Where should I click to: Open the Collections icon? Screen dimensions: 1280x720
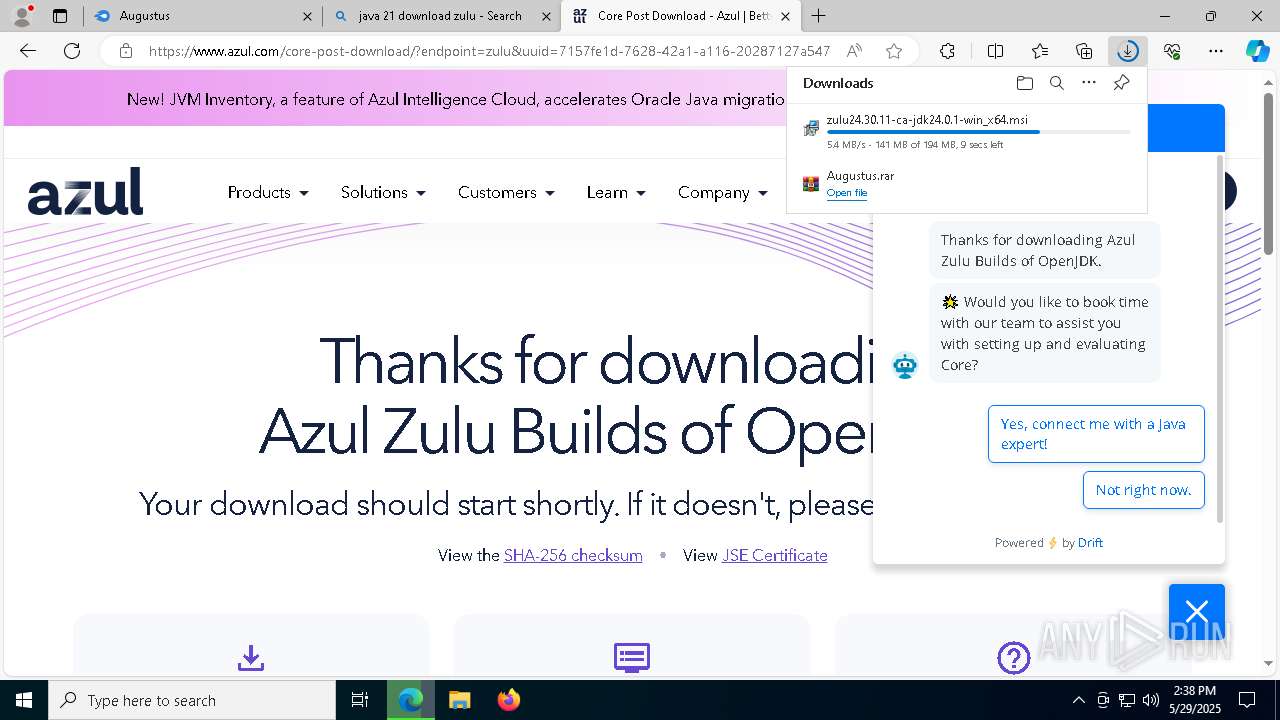click(x=1084, y=51)
